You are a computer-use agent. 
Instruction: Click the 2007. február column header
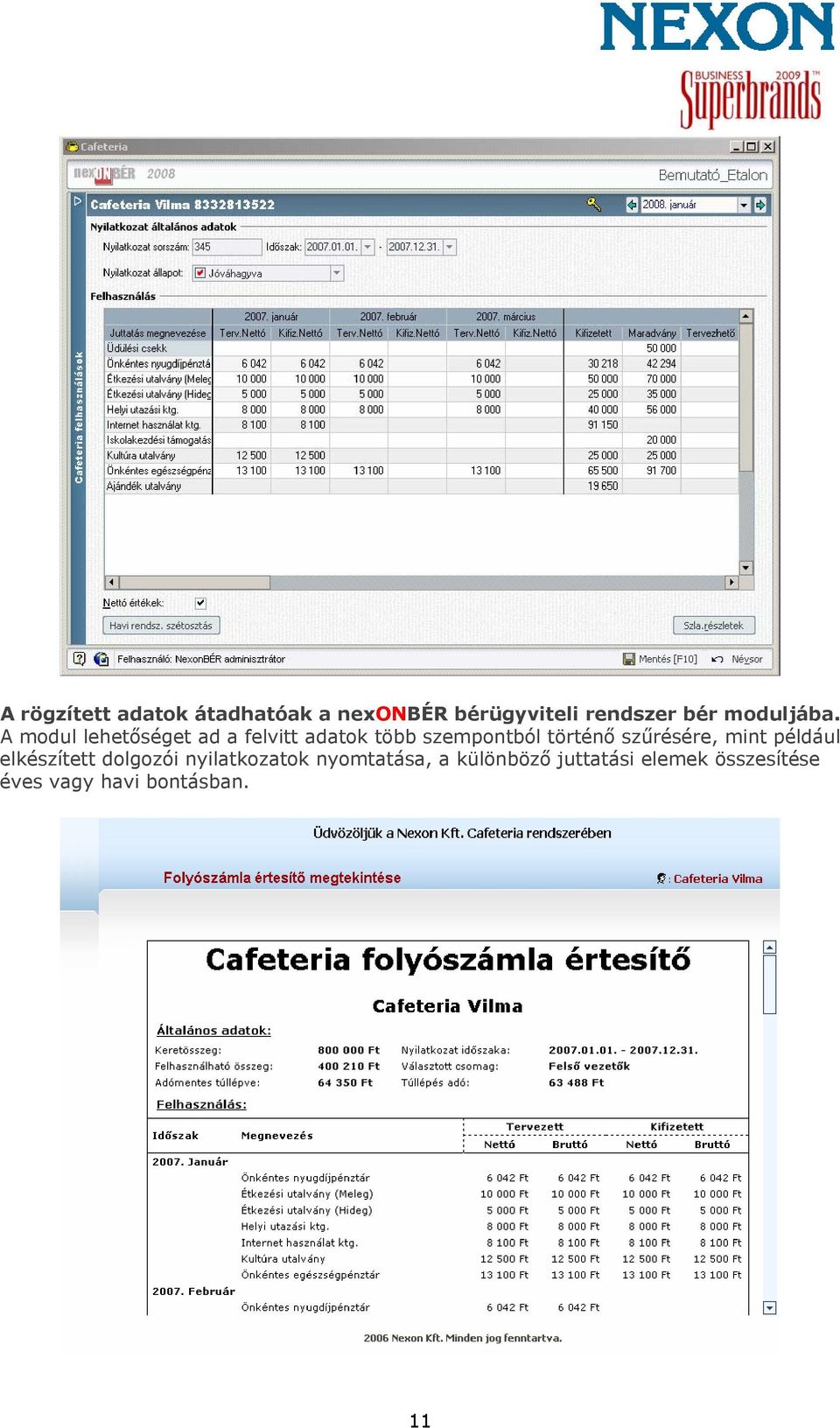(x=388, y=317)
